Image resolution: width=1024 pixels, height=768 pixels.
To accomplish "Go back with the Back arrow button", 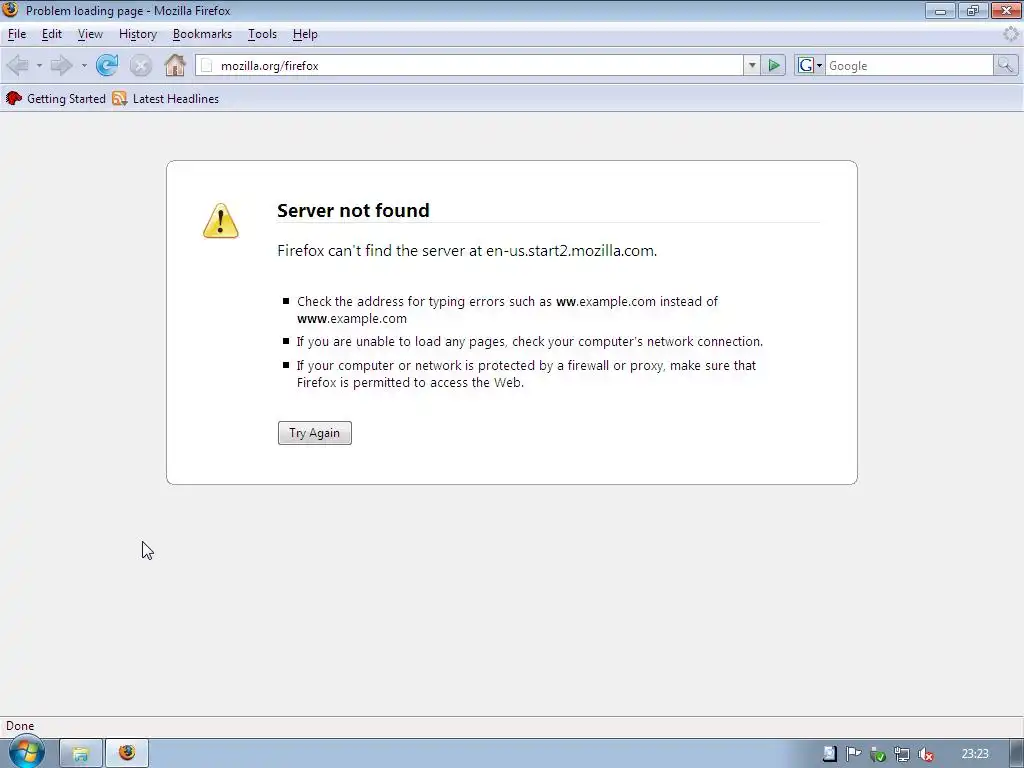I will [x=18, y=65].
